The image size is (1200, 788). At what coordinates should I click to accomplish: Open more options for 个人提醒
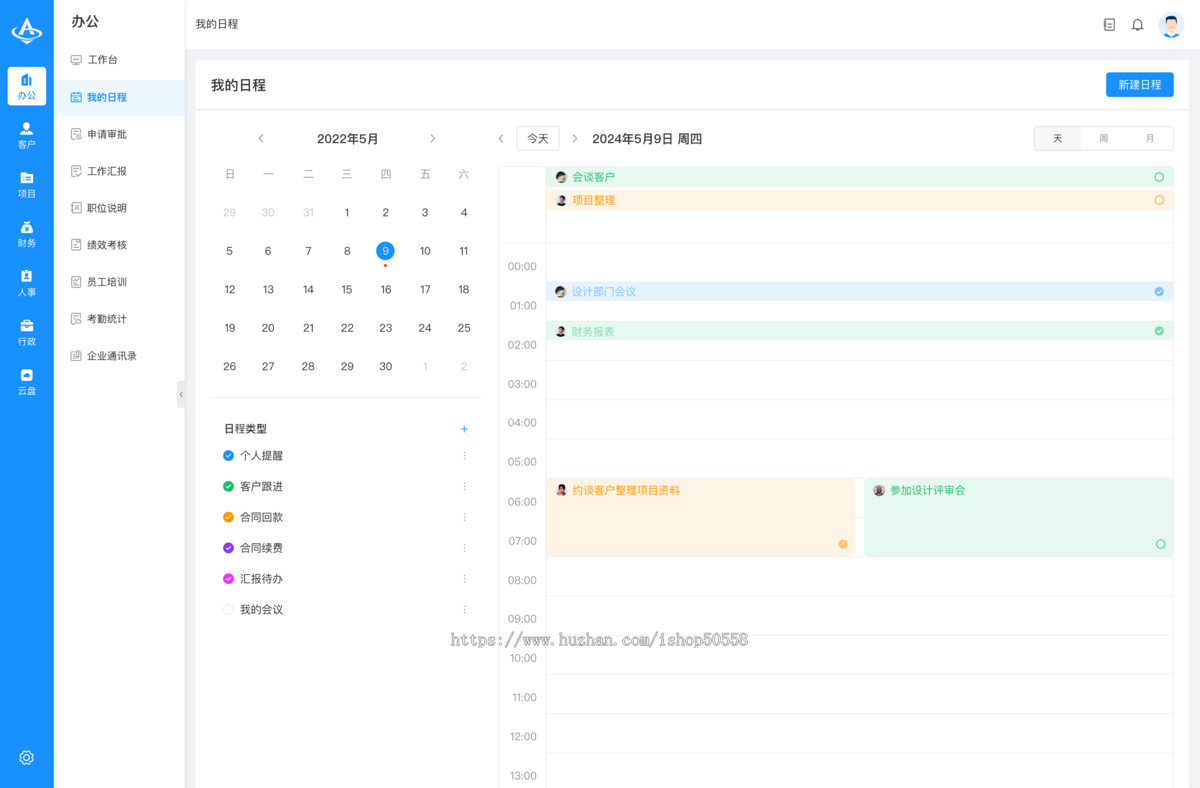464,456
